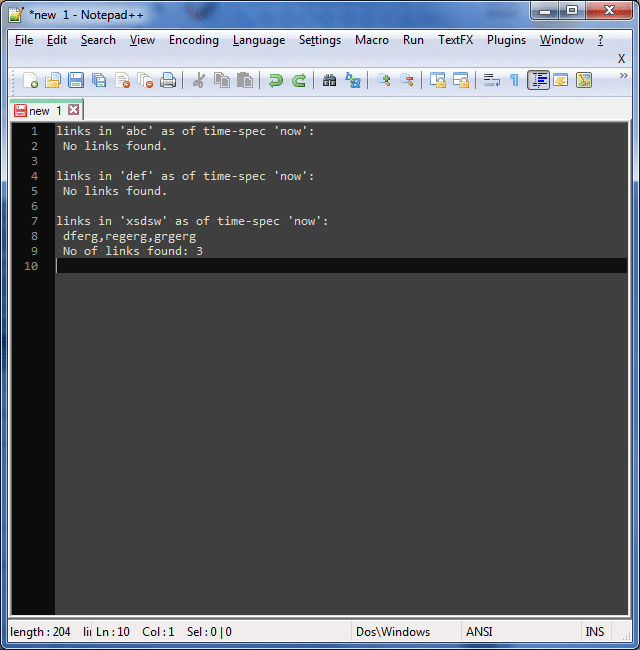Click the text "links in 'abc' as of time-spec"
Screen dimensions: 640x650
click(x=161, y=131)
